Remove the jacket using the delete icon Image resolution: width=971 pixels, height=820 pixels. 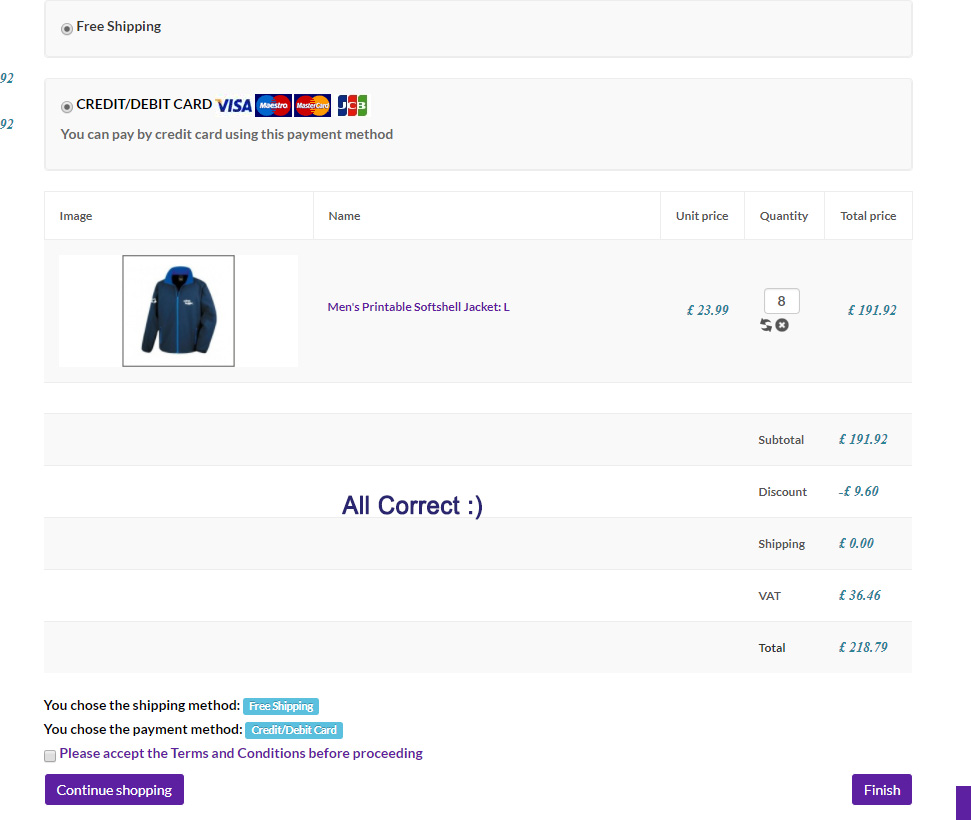782,325
